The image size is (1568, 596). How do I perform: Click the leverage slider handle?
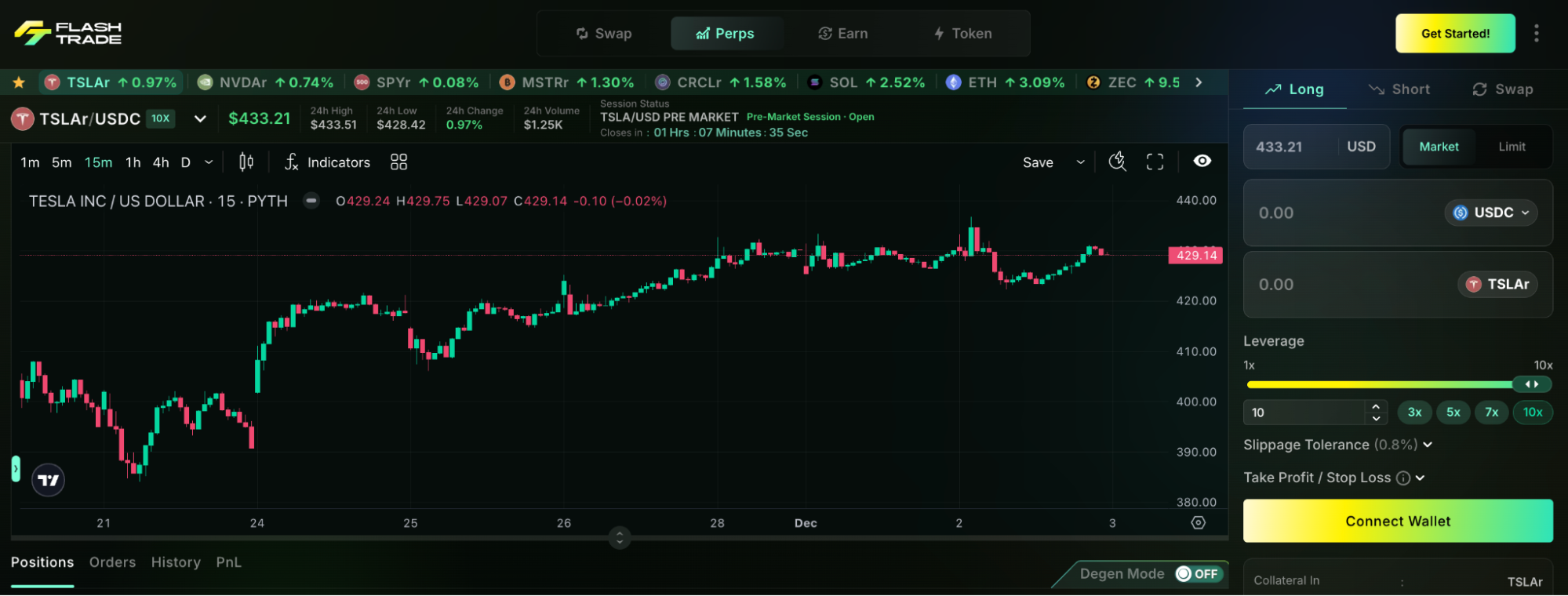pos(1530,384)
